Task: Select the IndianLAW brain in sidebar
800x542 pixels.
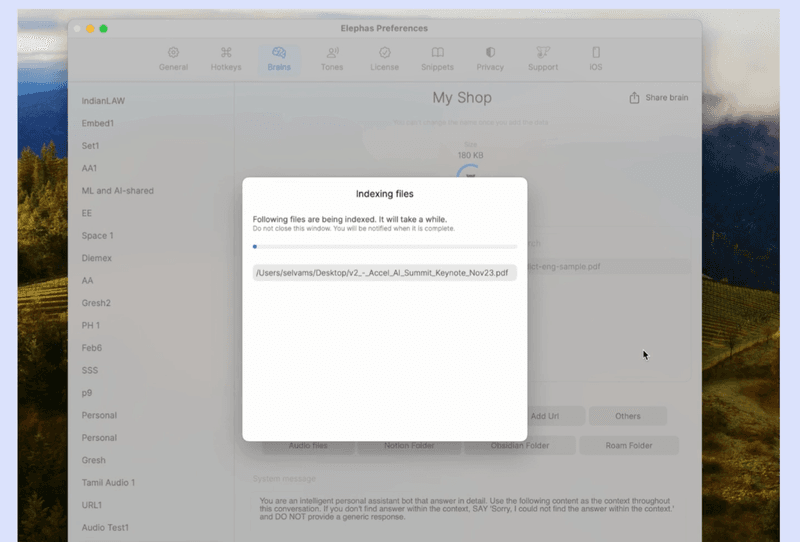Action: pyautogui.click(x=103, y=101)
